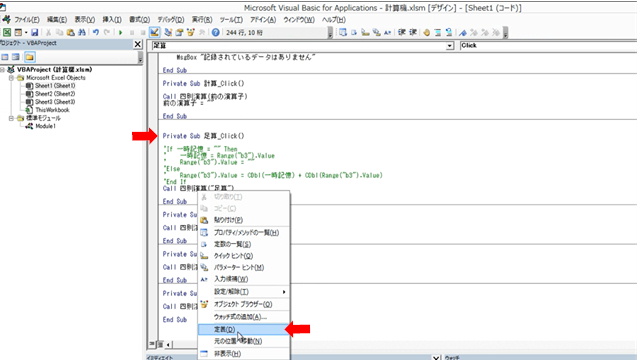The height and width of the screenshot is (360, 640).
Task: Click Quick Info icon in Edit toolbar
Action: (365, 32)
